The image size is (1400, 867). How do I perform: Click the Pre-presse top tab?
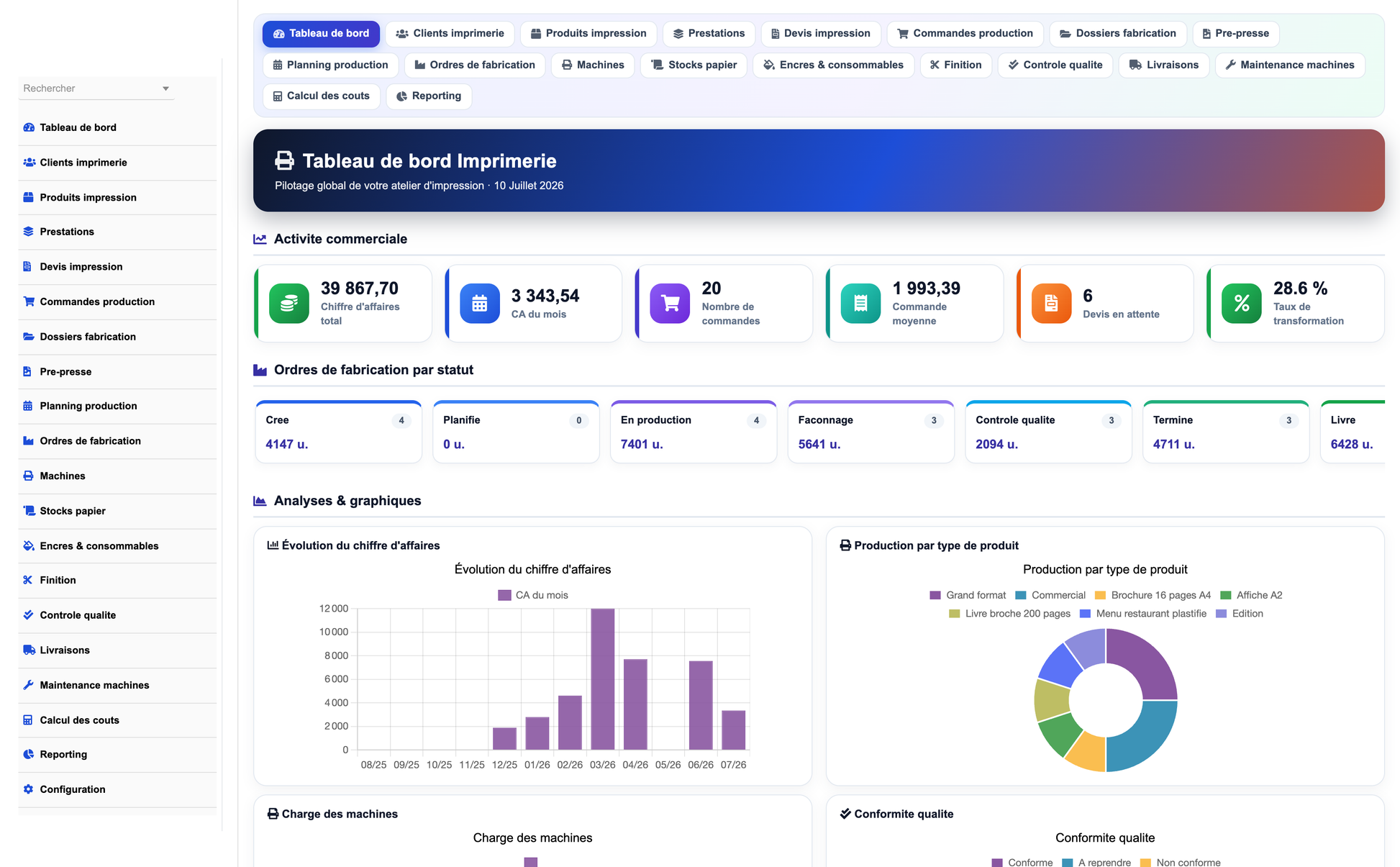1235,33
